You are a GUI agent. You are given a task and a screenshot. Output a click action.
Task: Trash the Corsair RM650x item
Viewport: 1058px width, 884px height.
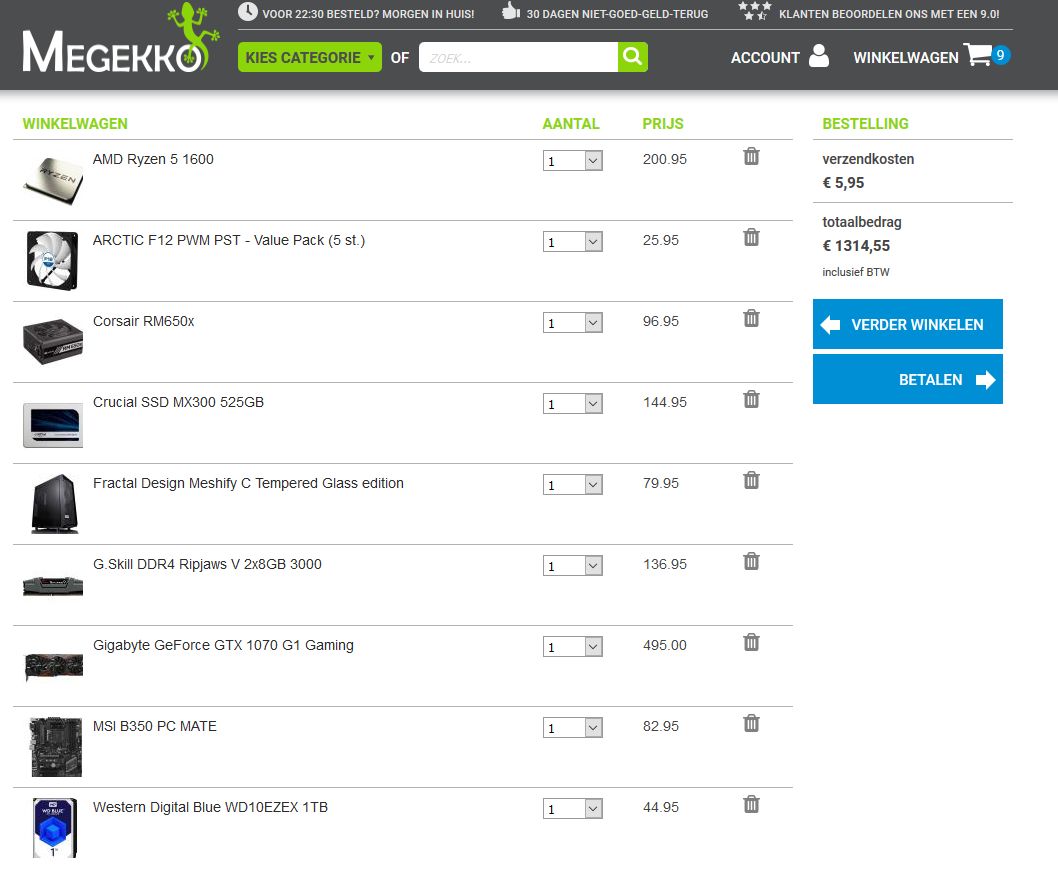751,319
